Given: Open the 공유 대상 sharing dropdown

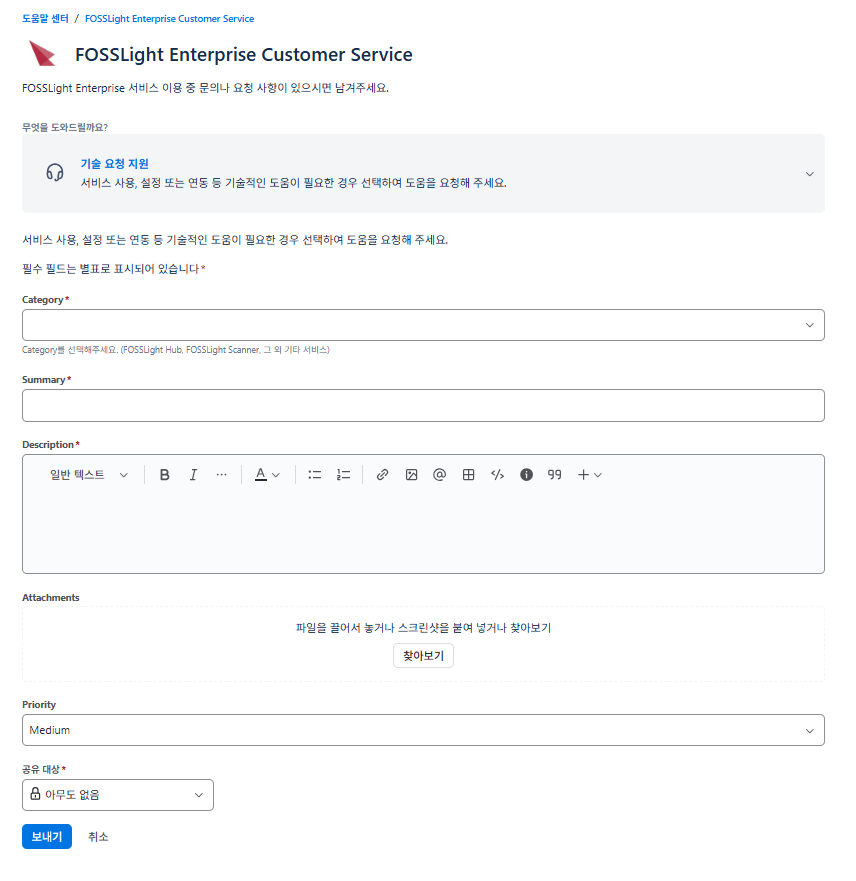Looking at the screenshot, I should tap(118, 794).
